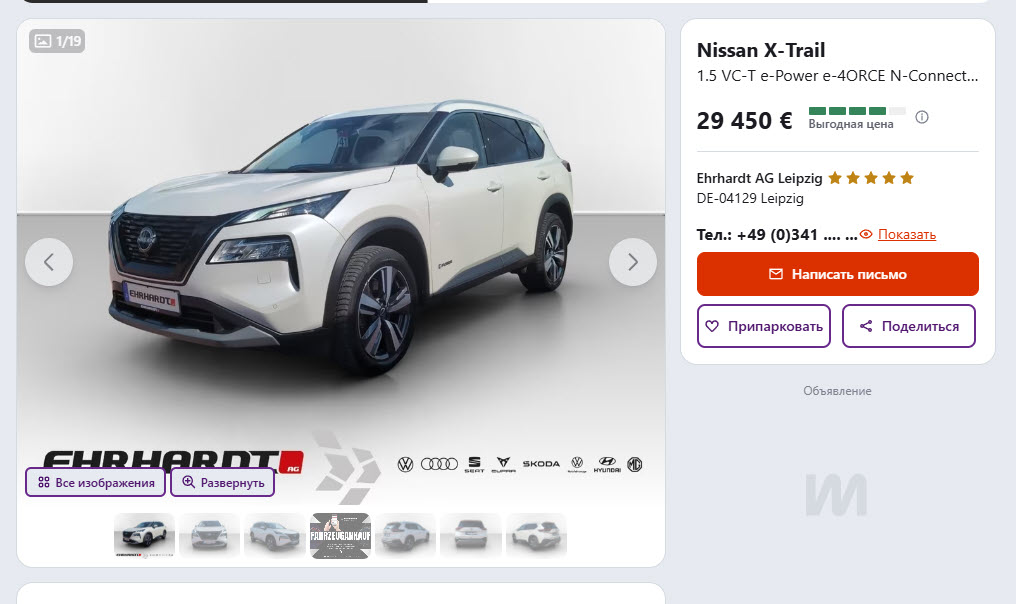The image size is (1016, 604).
Task: Select first thumbnail of white X-Trail
Action: [x=144, y=535]
